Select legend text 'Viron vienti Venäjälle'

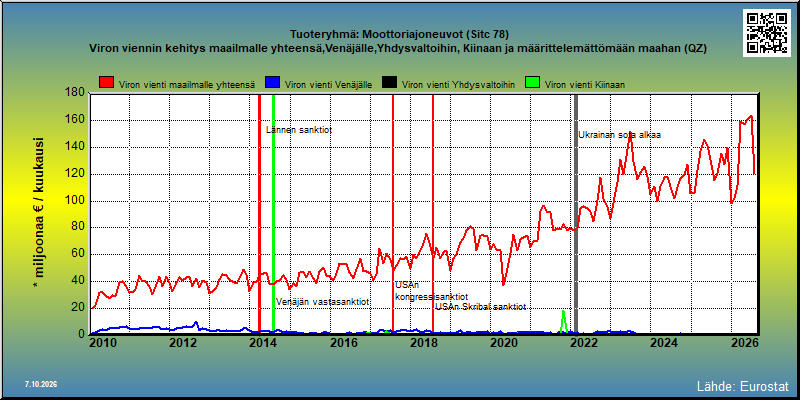[x=328, y=85]
